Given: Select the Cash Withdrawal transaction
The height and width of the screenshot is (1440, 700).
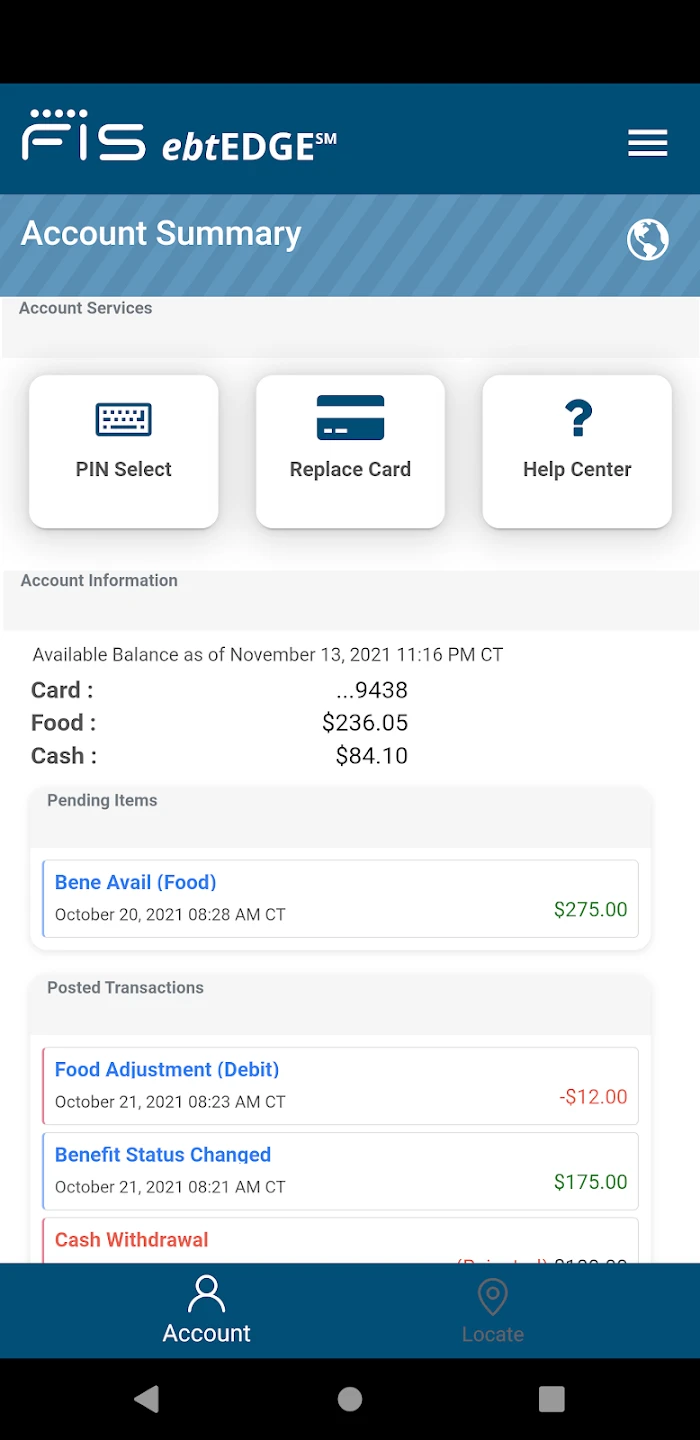Looking at the screenshot, I should (x=340, y=1241).
